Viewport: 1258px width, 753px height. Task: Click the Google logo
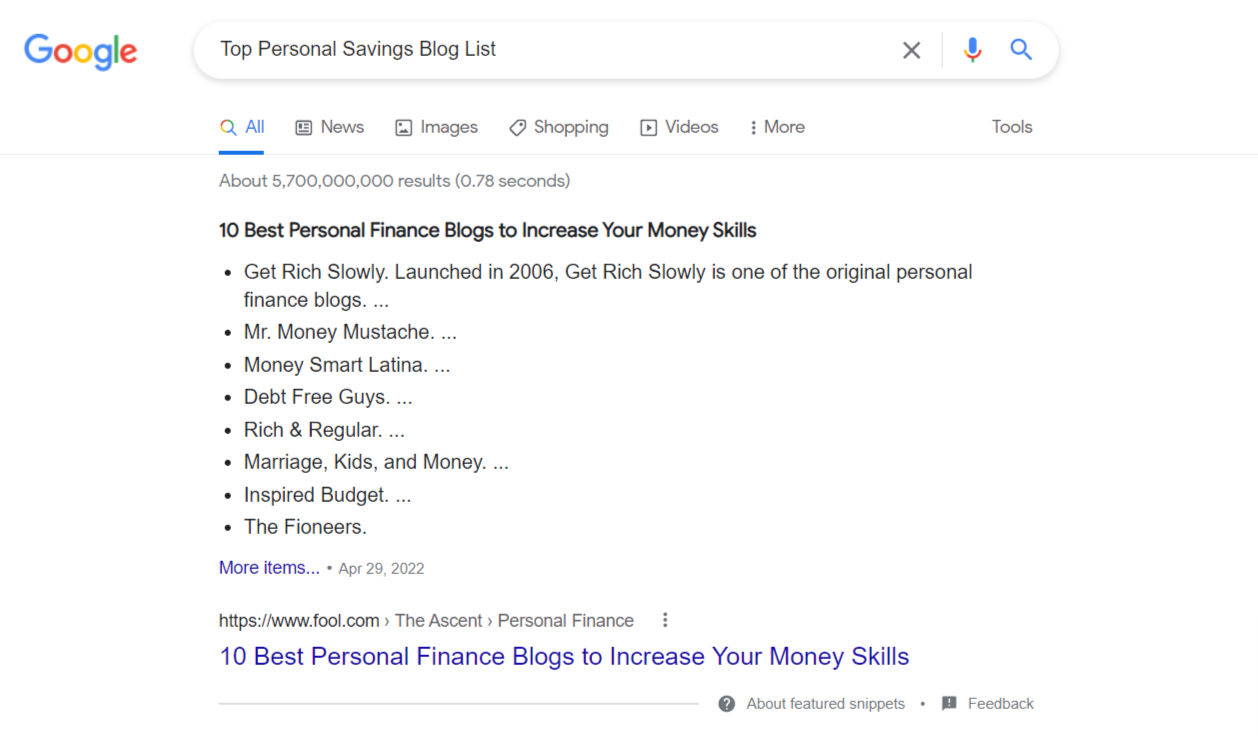coord(81,52)
